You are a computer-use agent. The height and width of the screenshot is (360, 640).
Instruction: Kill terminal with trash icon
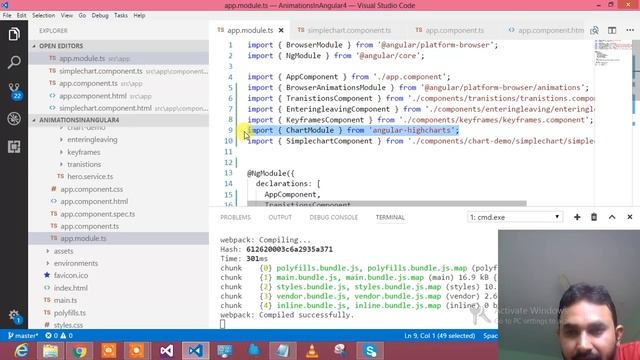(594, 217)
